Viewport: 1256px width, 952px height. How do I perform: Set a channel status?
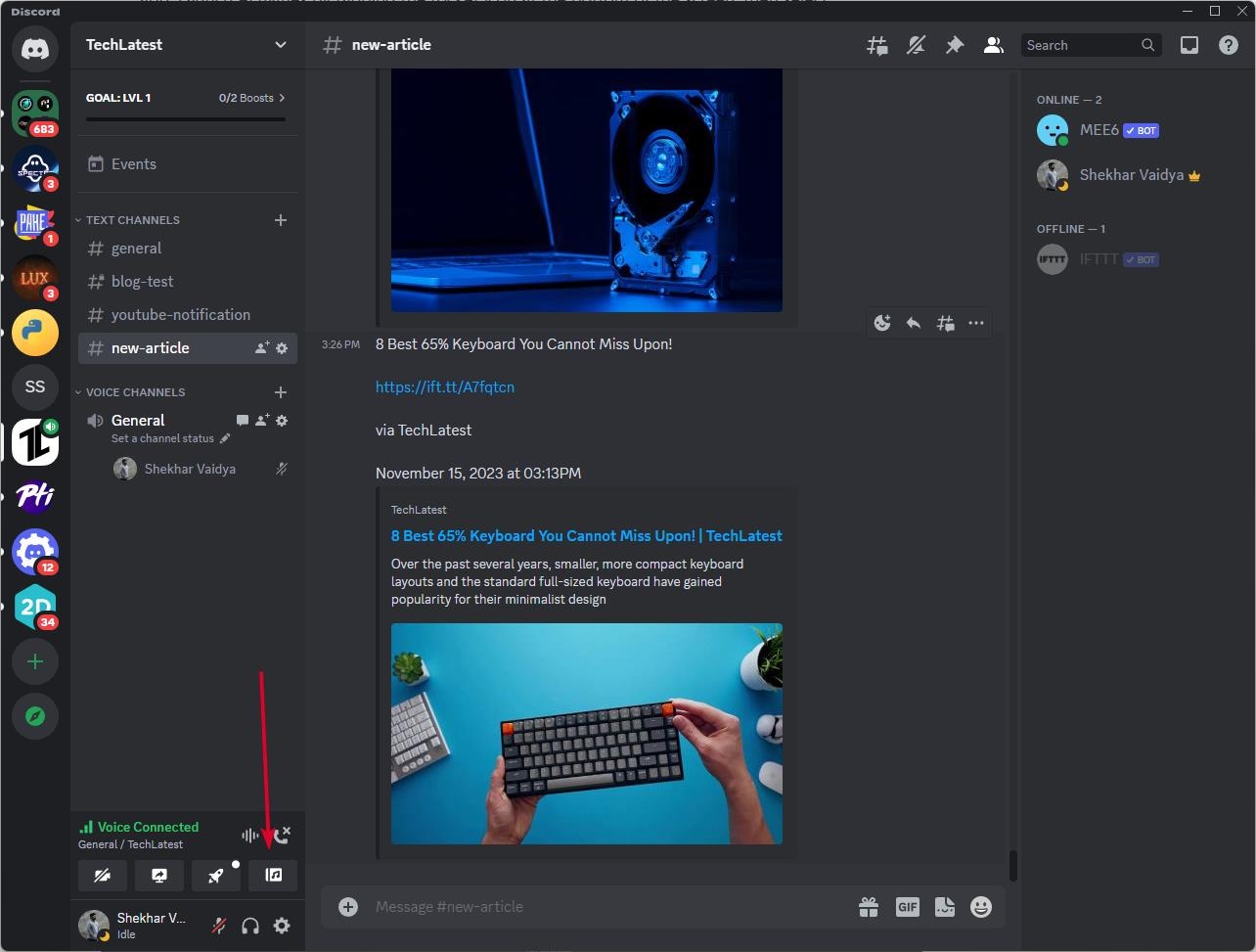tap(171, 439)
